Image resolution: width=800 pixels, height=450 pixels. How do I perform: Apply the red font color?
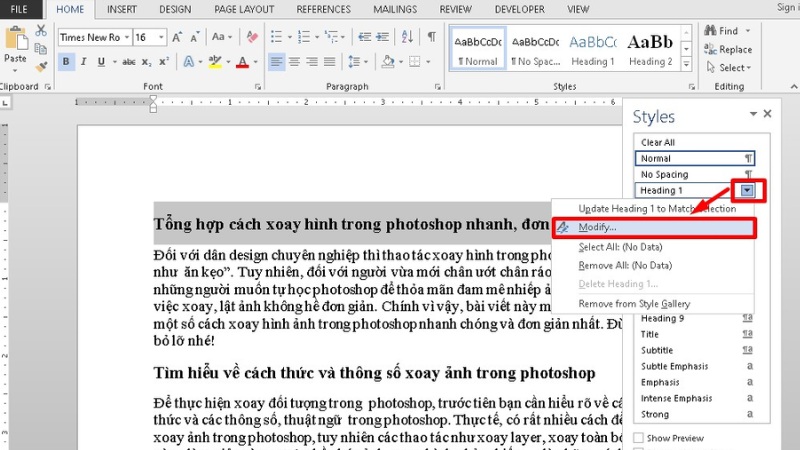tap(243, 62)
